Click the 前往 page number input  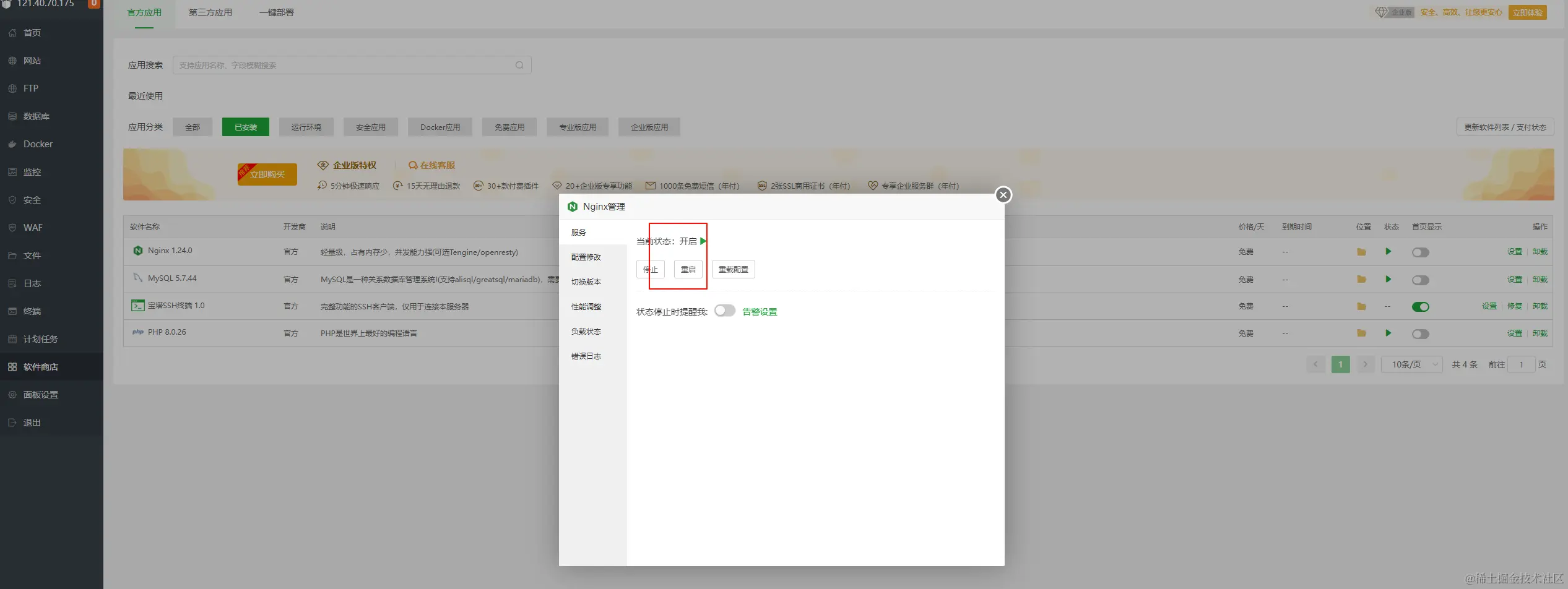pos(1522,364)
